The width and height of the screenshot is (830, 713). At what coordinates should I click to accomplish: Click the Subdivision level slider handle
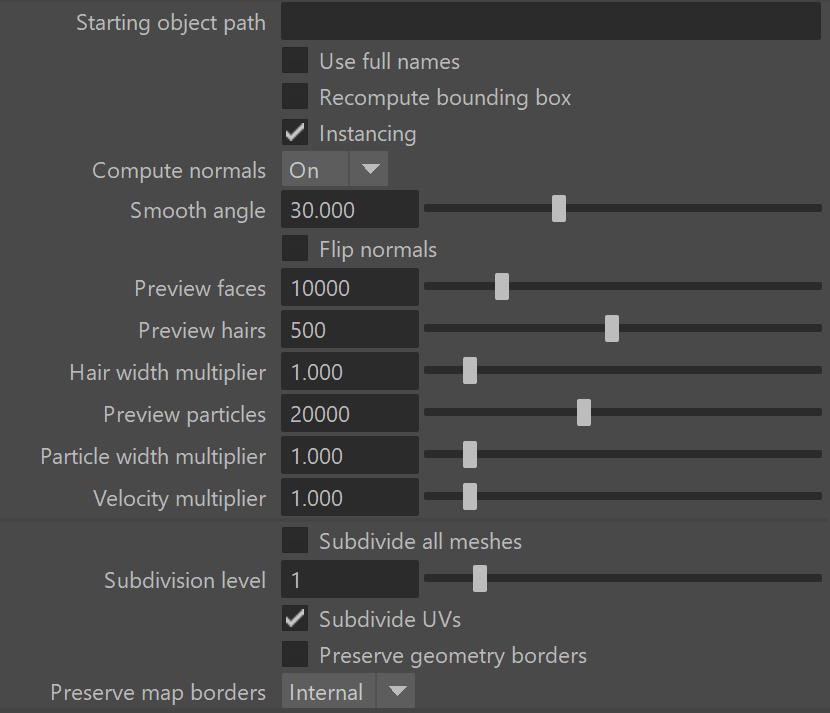(480, 579)
